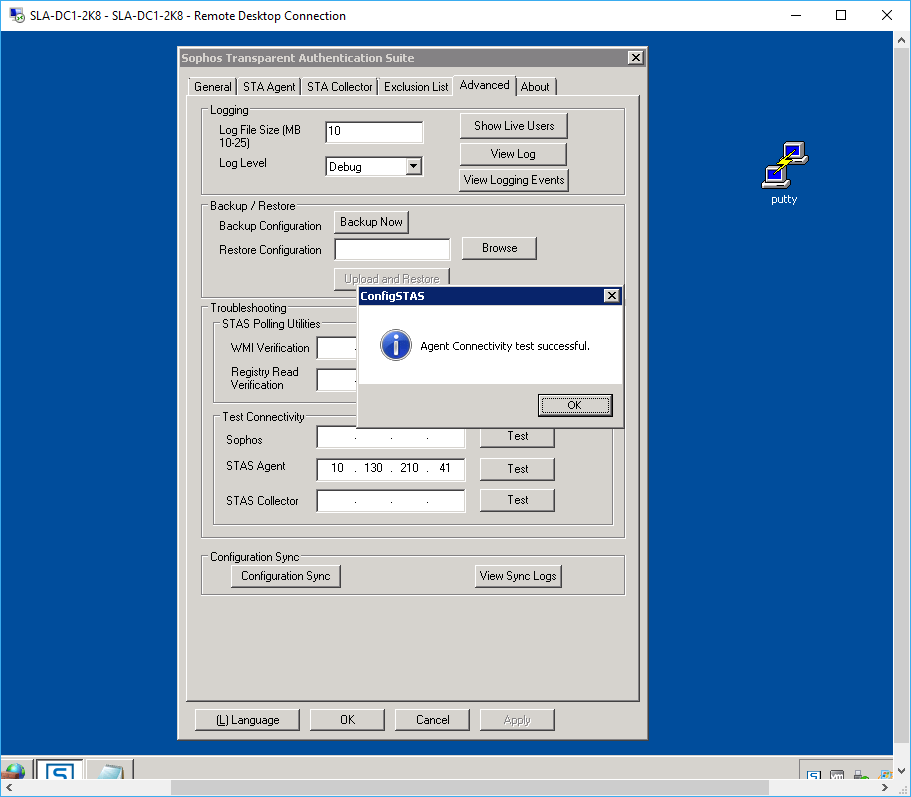Screen dimensions: 911x797
Task: Click the horizontal scrollbar right arrow
Action: [885, 788]
